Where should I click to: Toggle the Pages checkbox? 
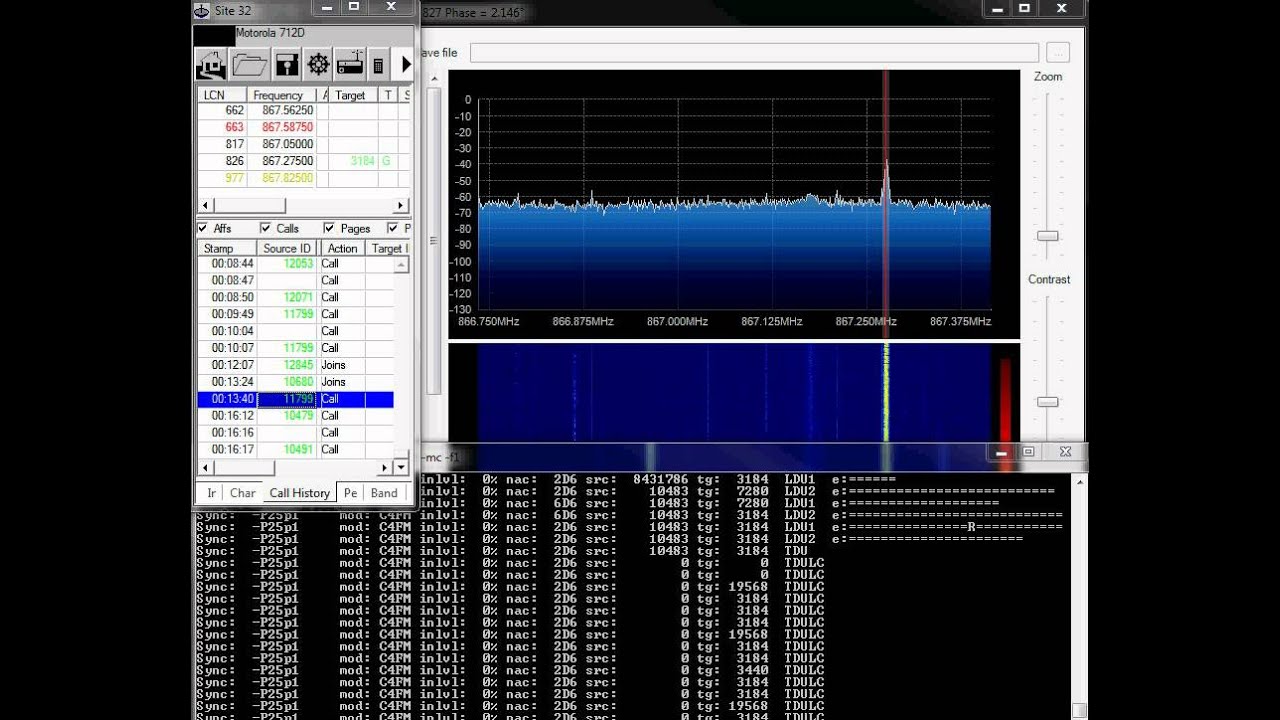(x=329, y=228)
